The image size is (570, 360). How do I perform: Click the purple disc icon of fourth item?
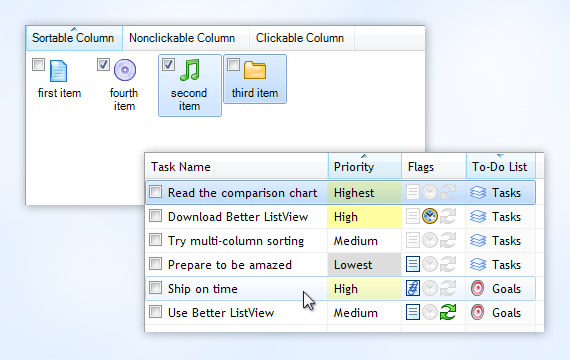click(x=125, y=70)
